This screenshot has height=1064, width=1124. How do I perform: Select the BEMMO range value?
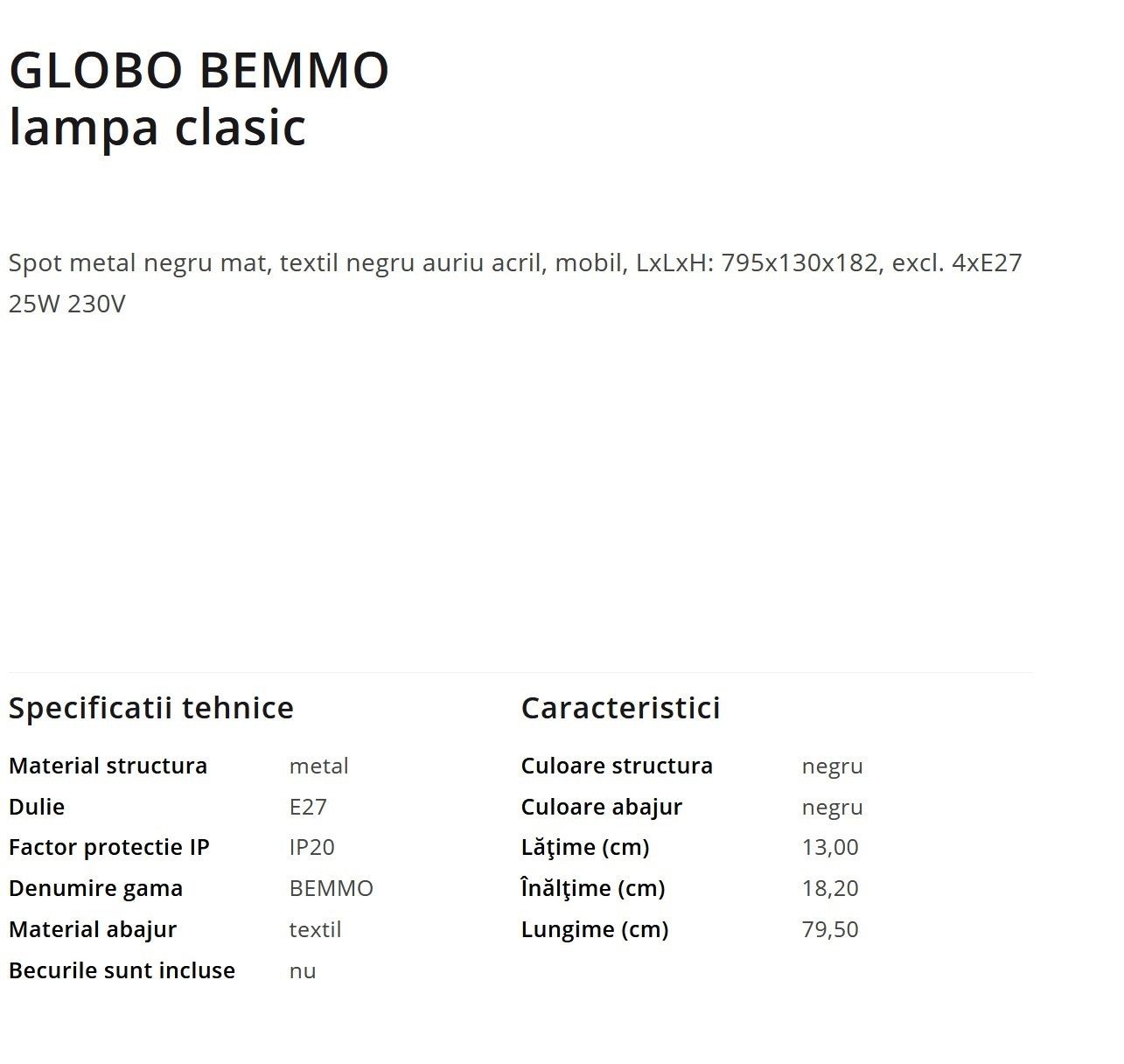click(x=331, y=888)
